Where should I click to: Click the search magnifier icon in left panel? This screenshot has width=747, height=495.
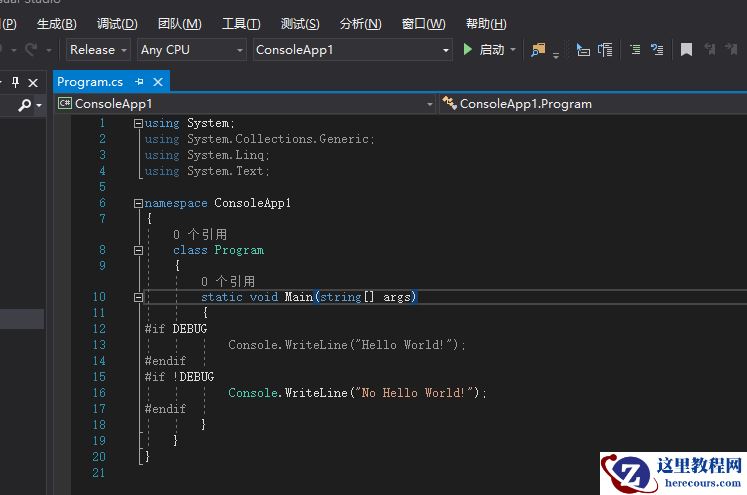point(25,105)
